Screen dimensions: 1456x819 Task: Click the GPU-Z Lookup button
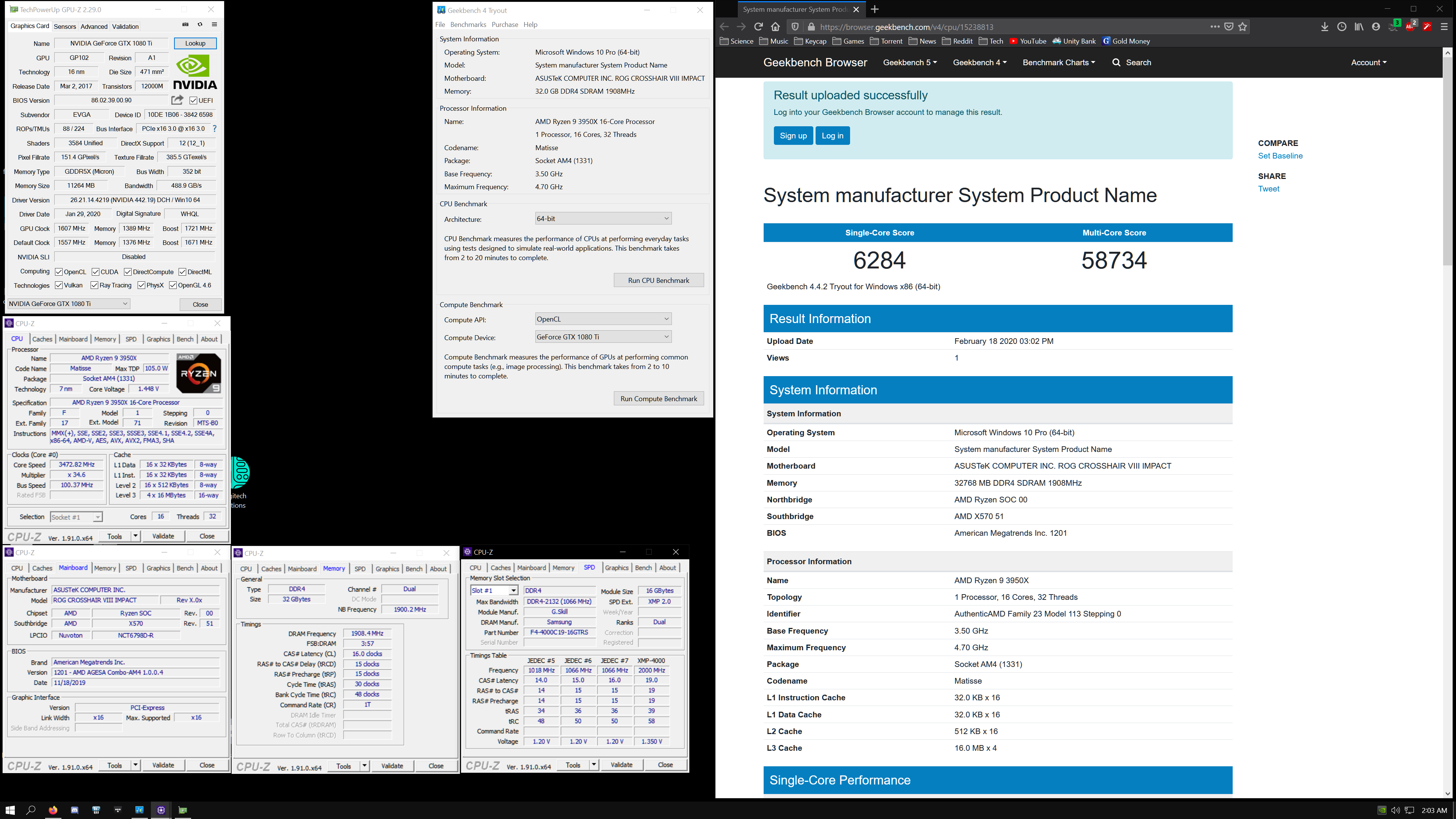[x=195, y=43]
